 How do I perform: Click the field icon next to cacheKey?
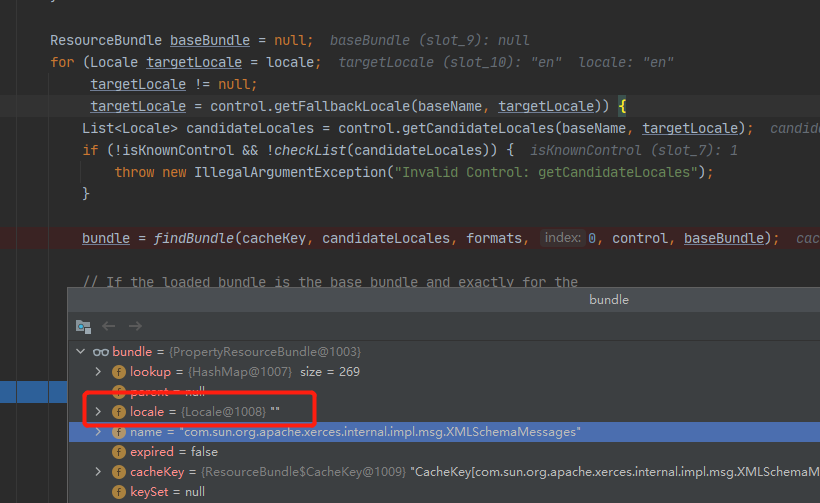[x=119, y=472]
